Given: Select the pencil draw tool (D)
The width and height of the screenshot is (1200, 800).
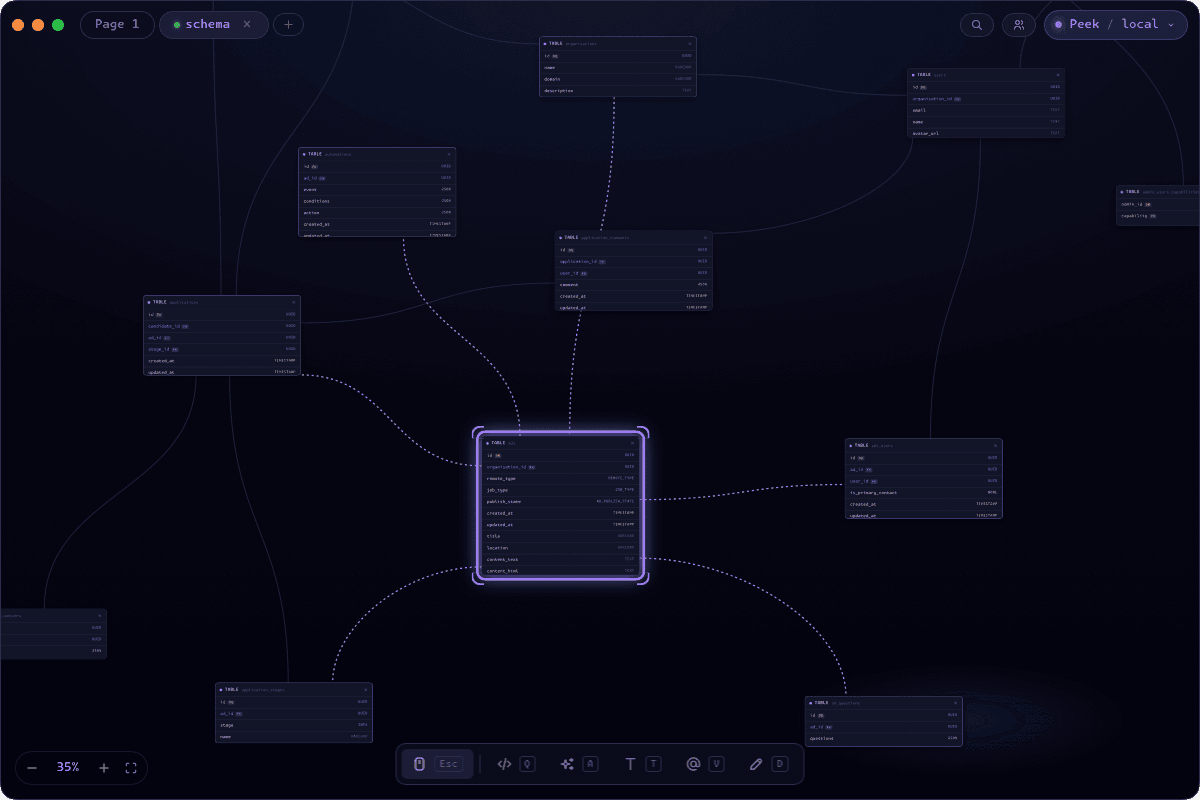Looking at the screenshot, I should pyautogui.click(x=768, y=764).
